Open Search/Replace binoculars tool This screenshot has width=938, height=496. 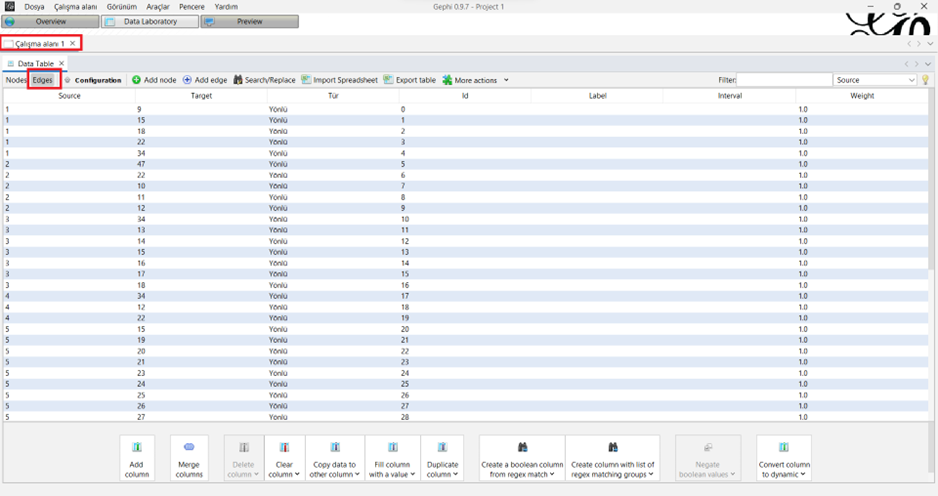[238, 80]
